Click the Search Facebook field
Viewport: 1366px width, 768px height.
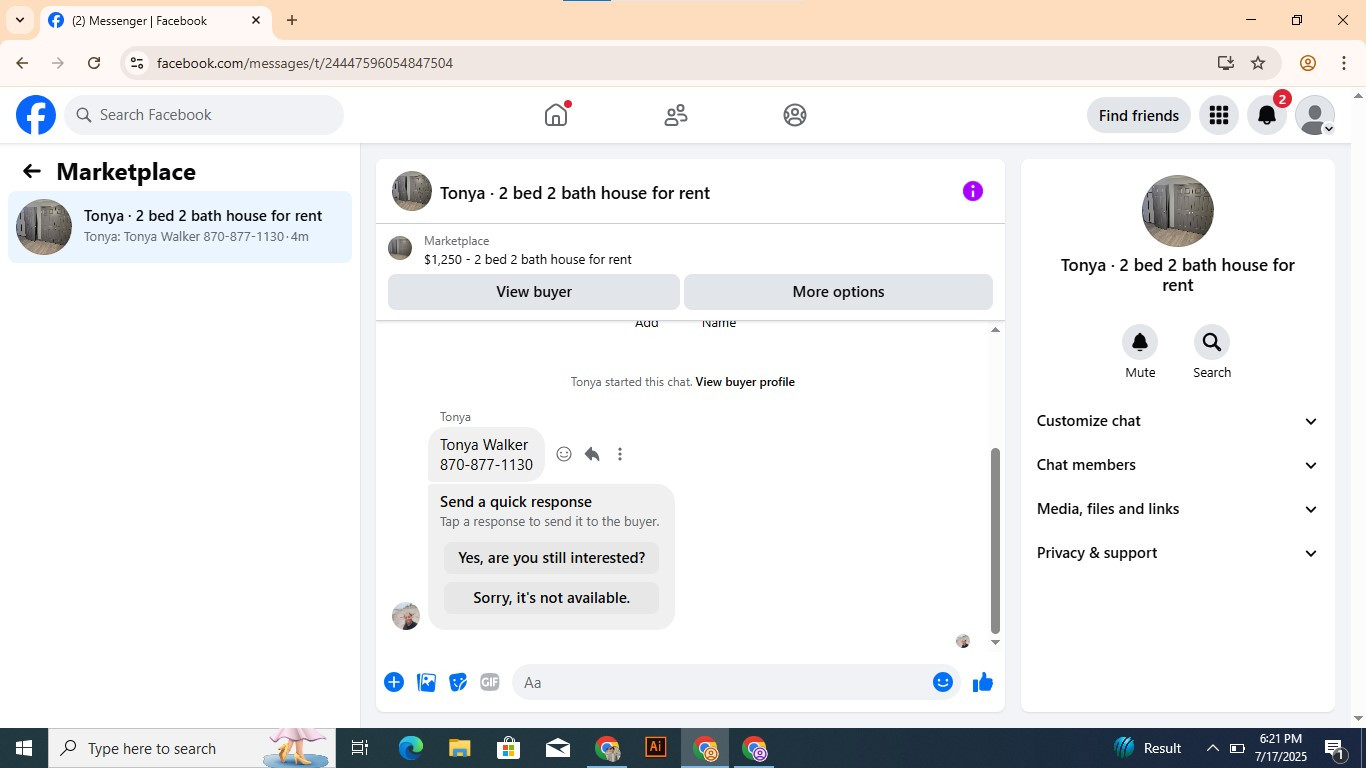(x=204, y=115)
